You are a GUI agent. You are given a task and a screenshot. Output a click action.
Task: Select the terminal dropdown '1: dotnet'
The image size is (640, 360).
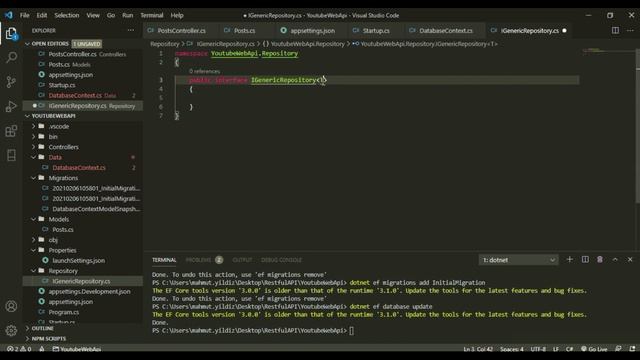518,260
